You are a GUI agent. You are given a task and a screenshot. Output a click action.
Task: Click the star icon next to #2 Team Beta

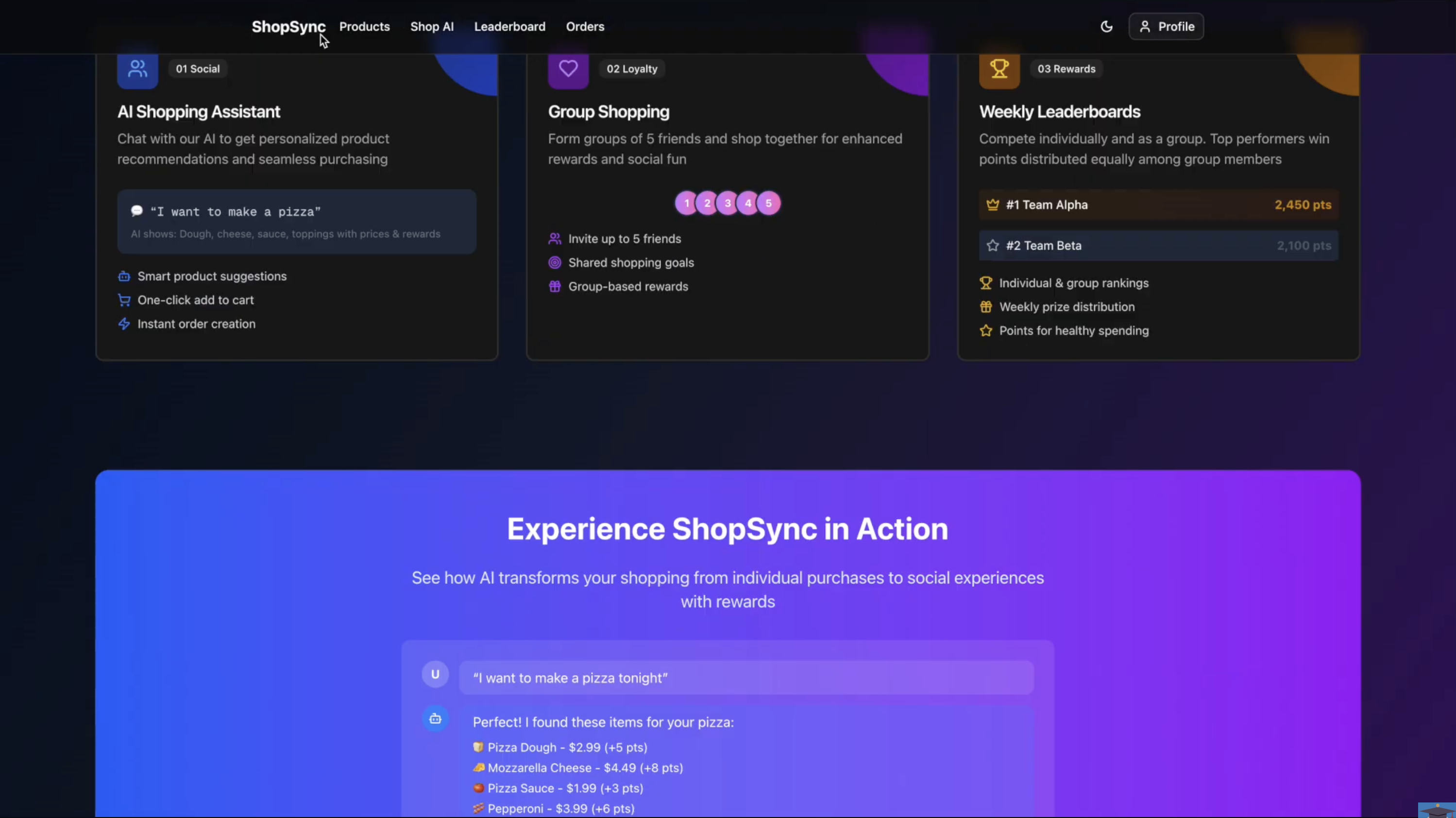pyautogui.click(x=993, y=245)
